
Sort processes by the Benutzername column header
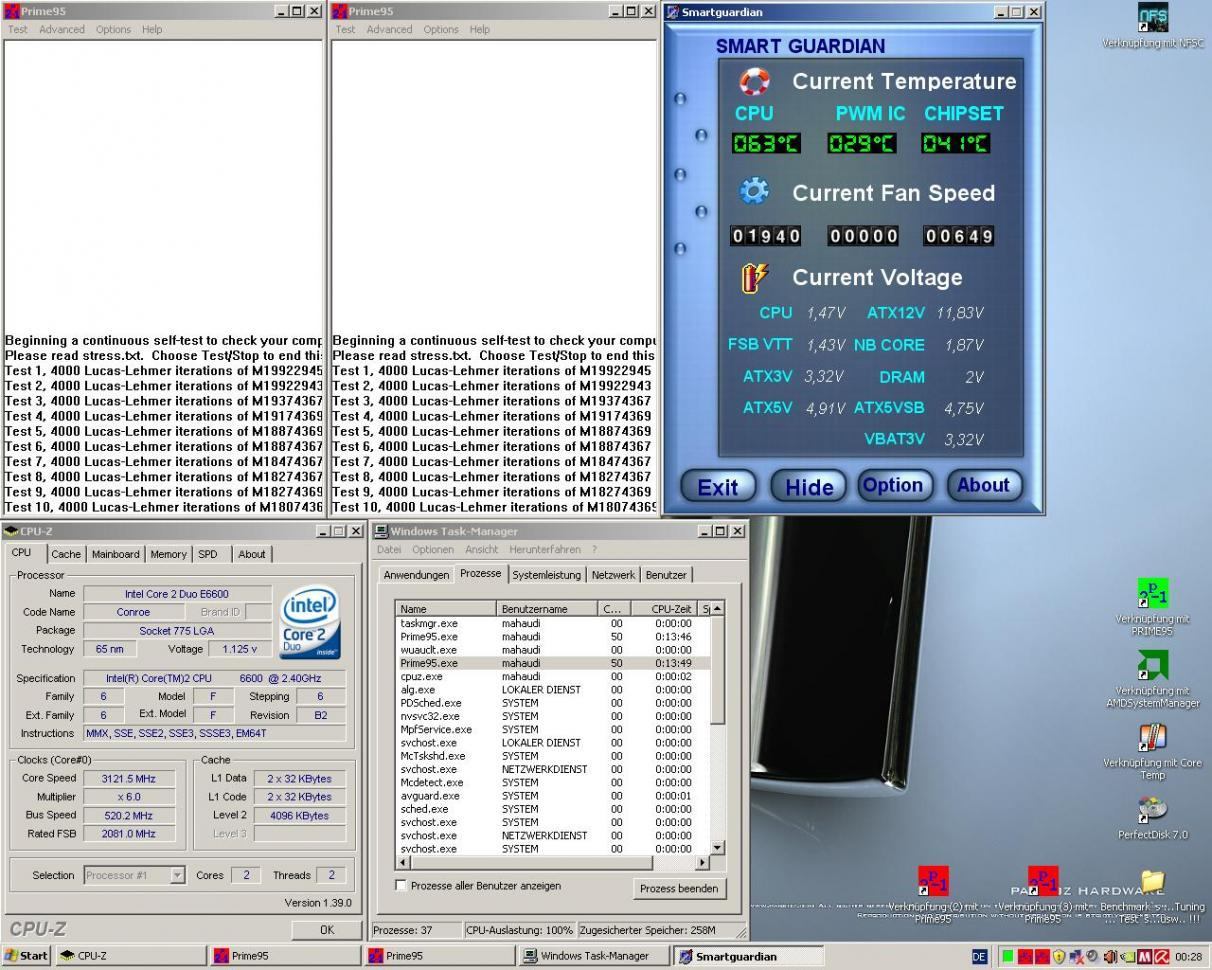click(x=547, y=608)
